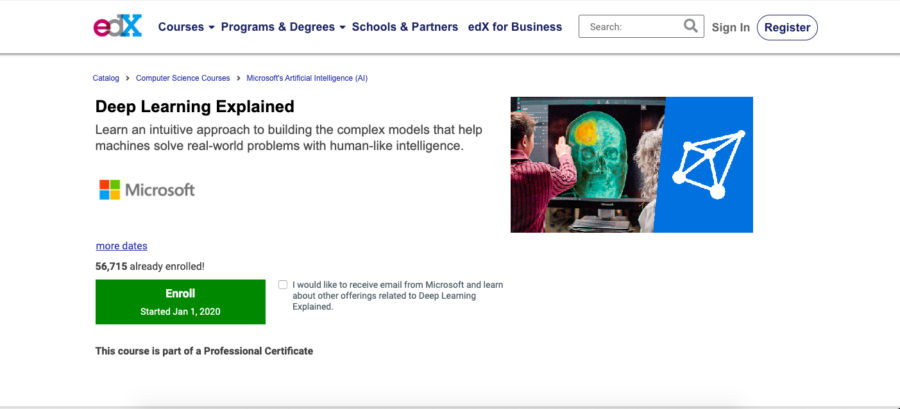The image size is (900, 409).
Task: Click the more dates link
Action: pyautogui.click(x=122, y=246)
